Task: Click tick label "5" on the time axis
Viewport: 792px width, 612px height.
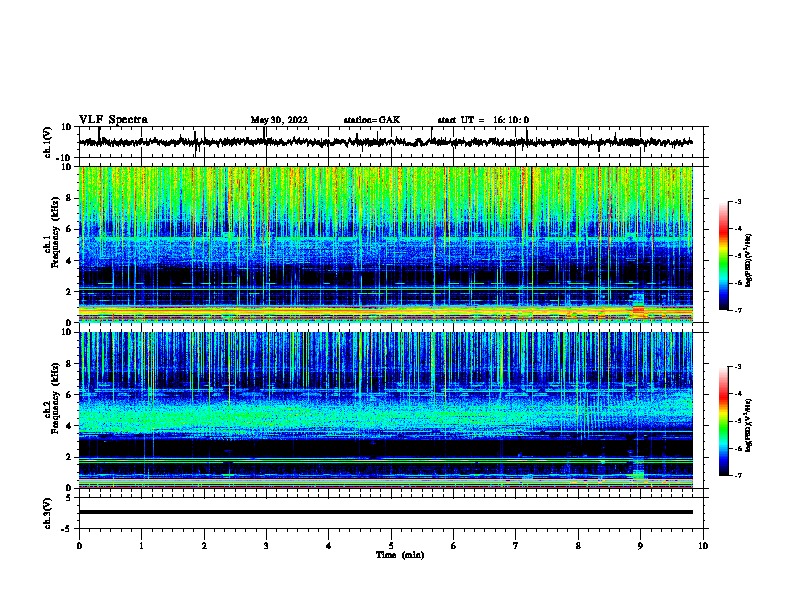Action: coord(391,546)
